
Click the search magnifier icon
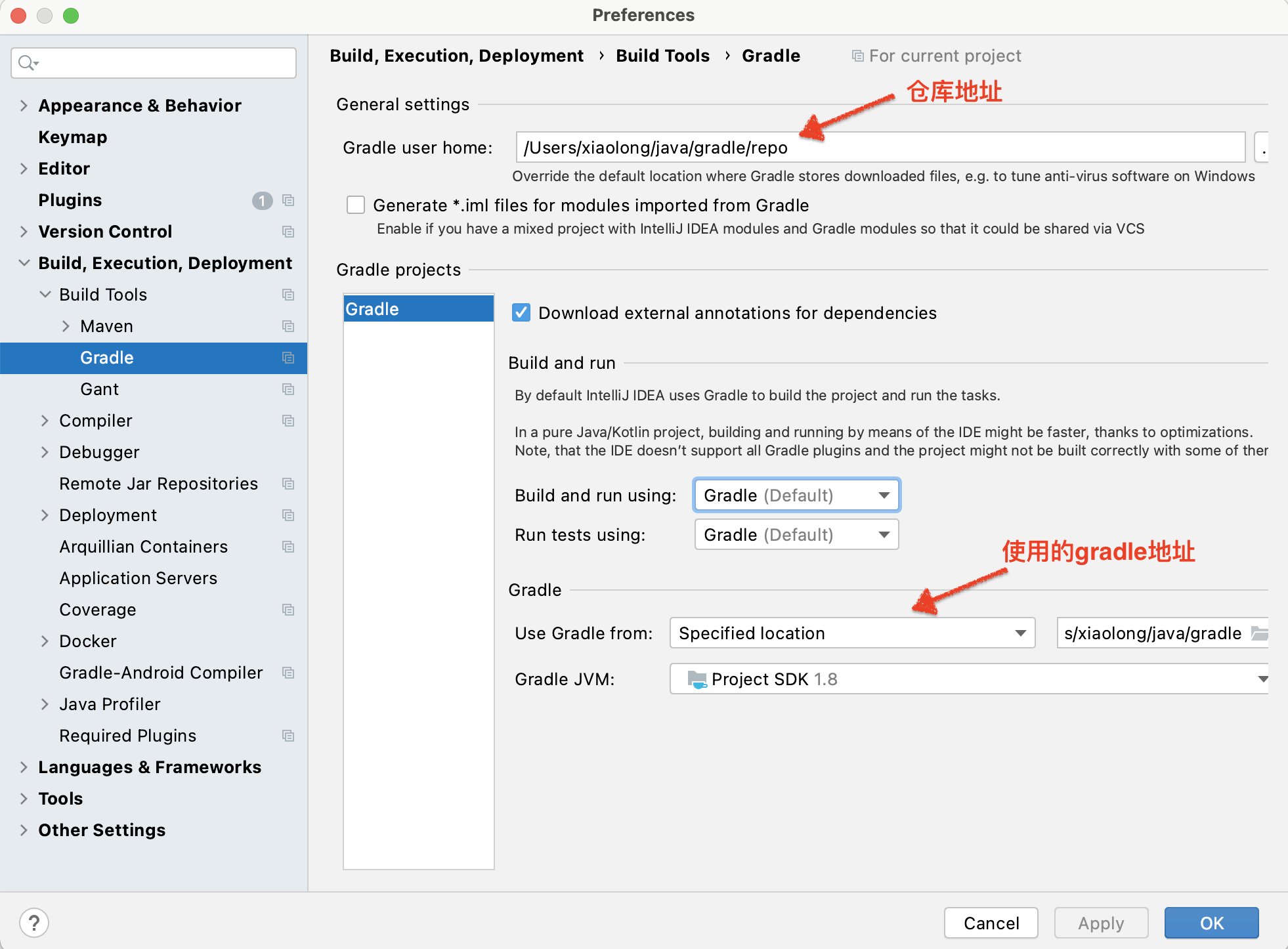tap(26, 63)
